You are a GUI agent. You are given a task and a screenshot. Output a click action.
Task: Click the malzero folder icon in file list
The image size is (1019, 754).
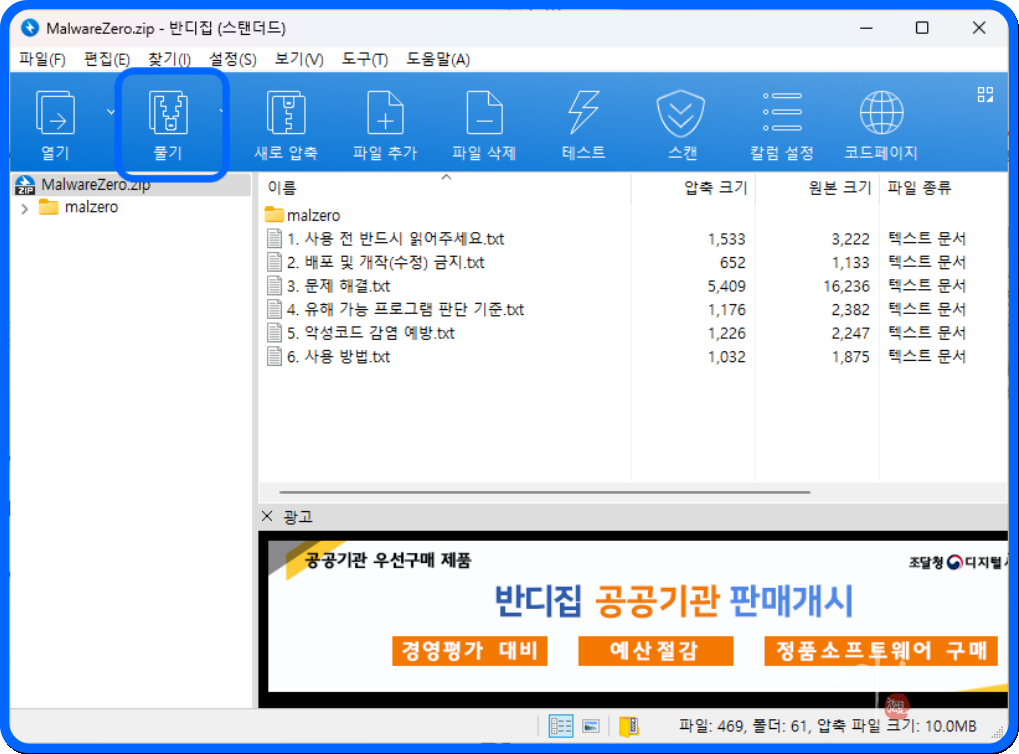coord(274,214)
